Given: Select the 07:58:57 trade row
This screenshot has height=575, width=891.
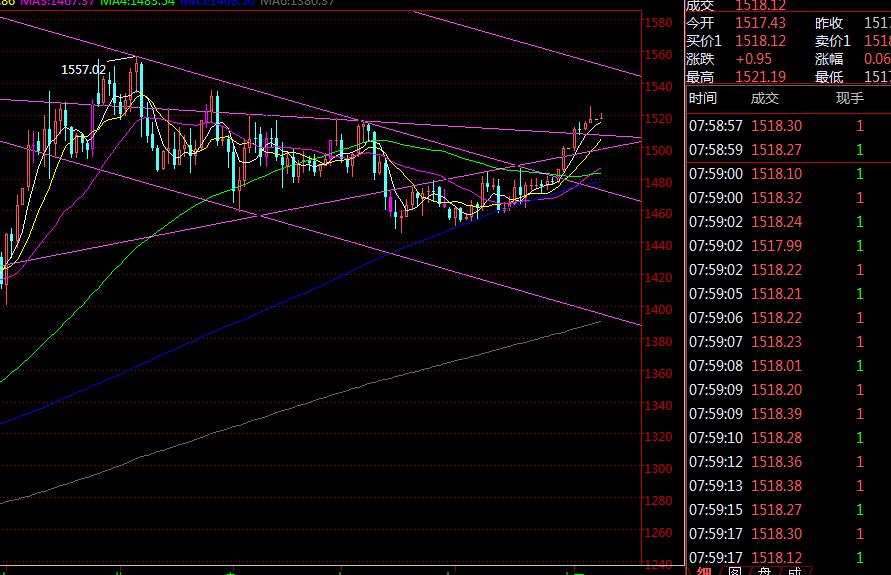Looking at the screenshot, I should point(716,126).
